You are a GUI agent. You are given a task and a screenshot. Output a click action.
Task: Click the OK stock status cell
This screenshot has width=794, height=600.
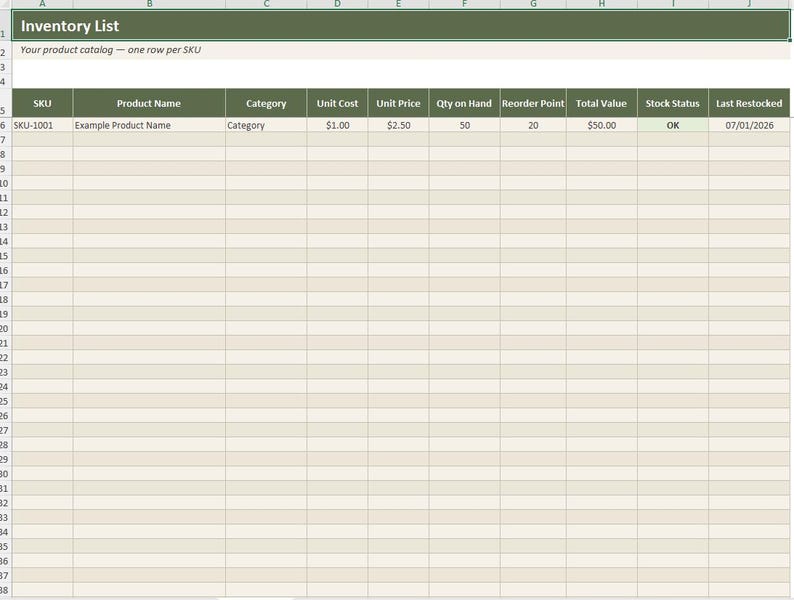point(673,125)
